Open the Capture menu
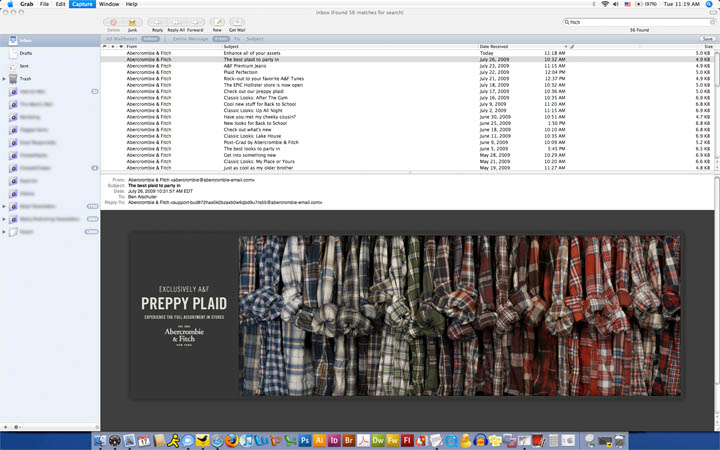Image resolution: width=720 pixels, height=450 pixels. click(82, 4)
